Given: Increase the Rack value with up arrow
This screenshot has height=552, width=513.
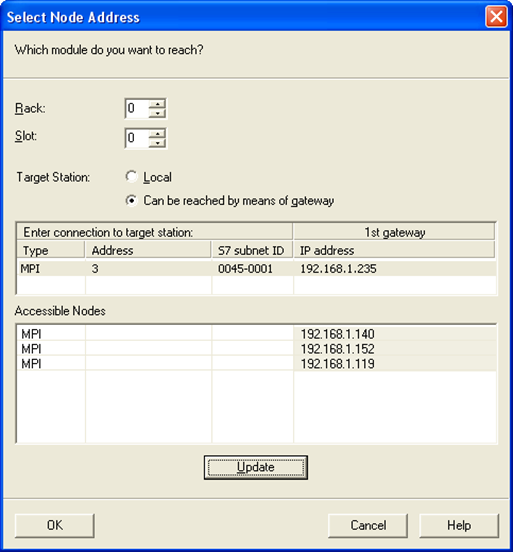Looking at the screenshot, I should coord(157,104).
